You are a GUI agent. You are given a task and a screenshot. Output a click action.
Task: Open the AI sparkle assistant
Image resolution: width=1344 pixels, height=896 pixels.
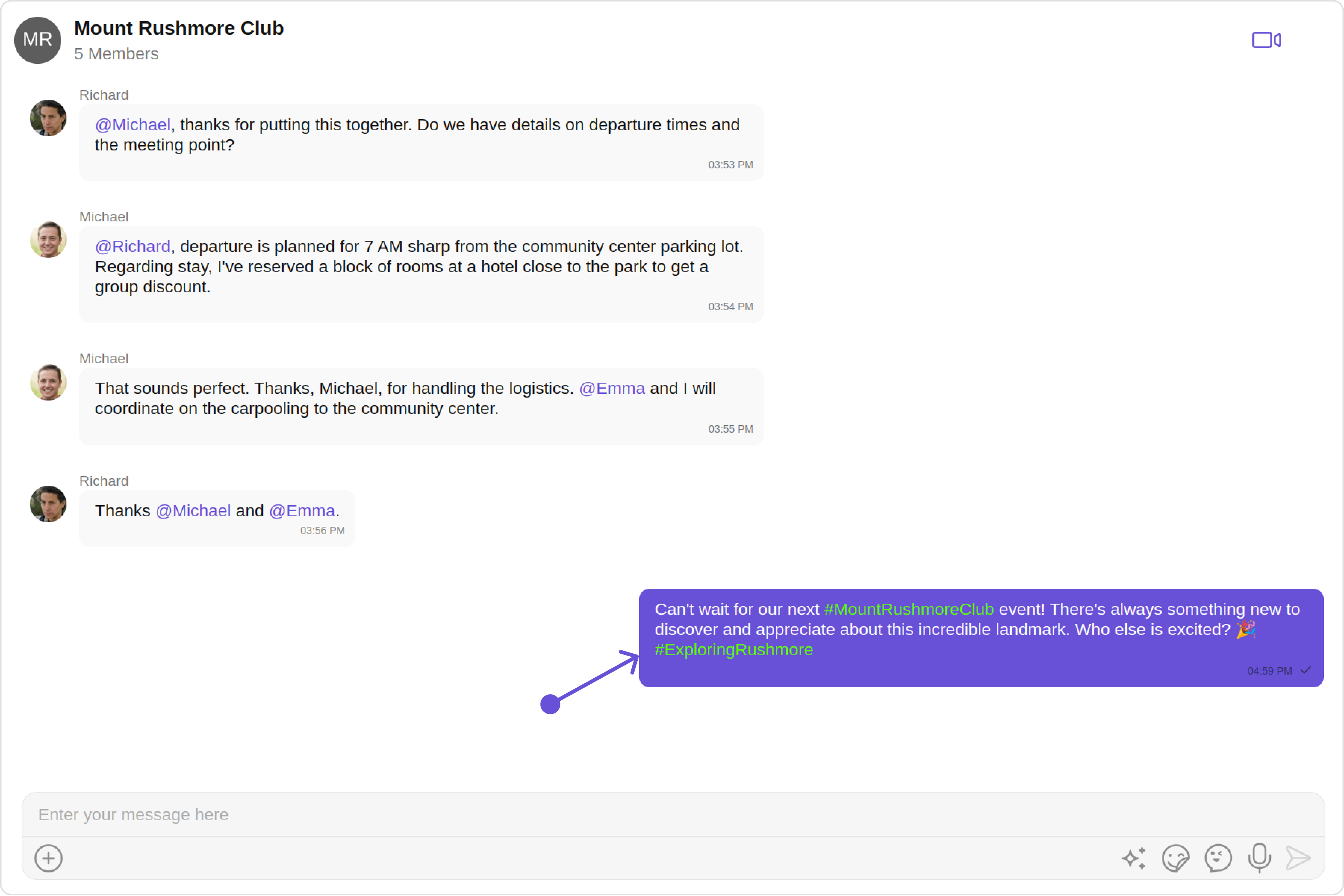(x=1134, y=858)
